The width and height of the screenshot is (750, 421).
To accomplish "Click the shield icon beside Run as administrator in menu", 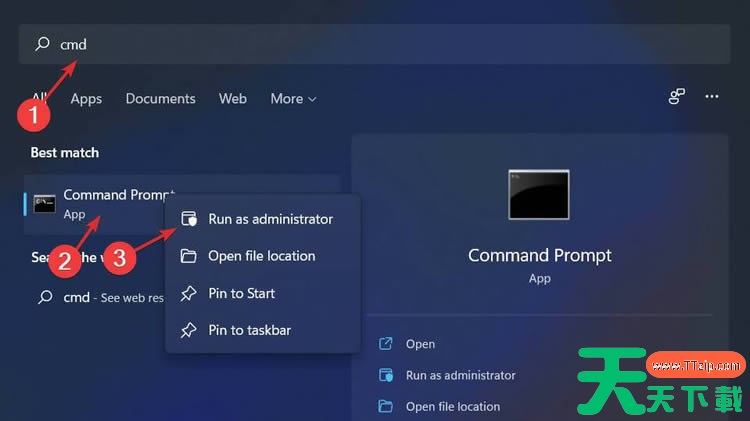I will [189, 219].
